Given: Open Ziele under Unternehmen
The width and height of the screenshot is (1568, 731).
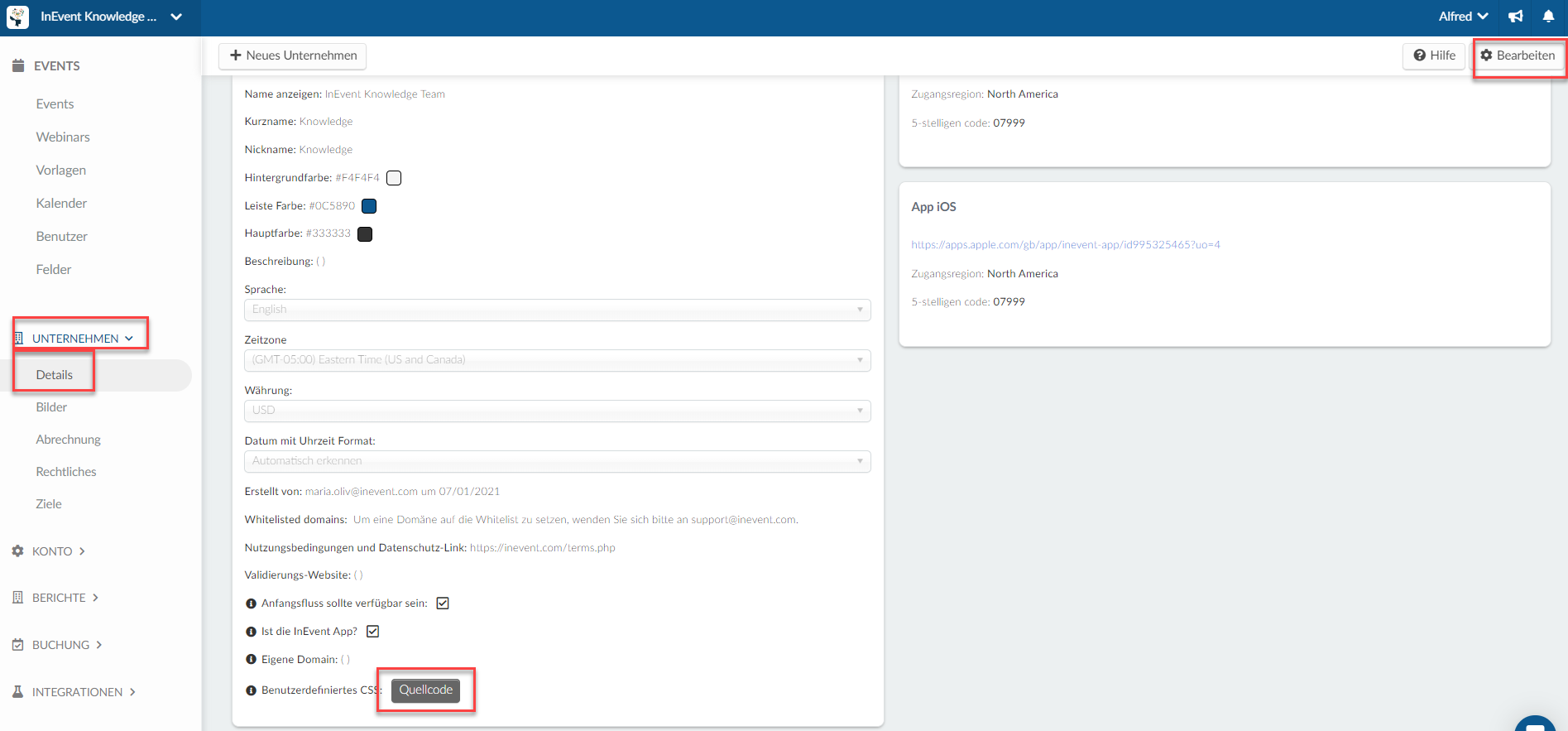Looking at the screenshot, I should click(x=48, y=503).
